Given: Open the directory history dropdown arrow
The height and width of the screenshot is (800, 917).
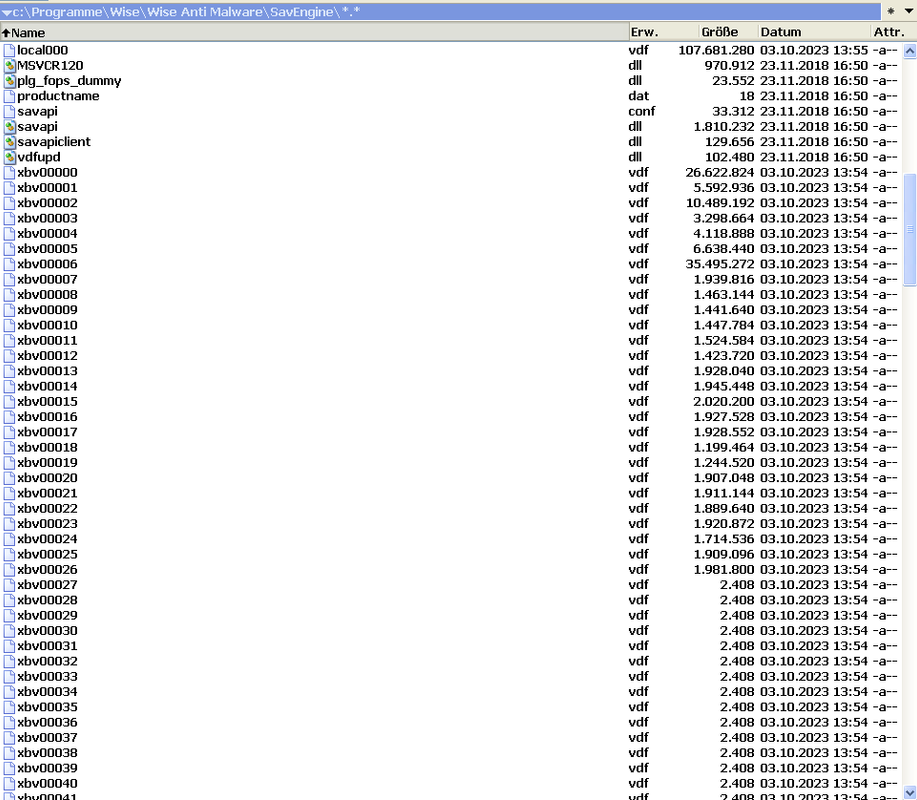Looking at the screenshot, I should [908, 11].
